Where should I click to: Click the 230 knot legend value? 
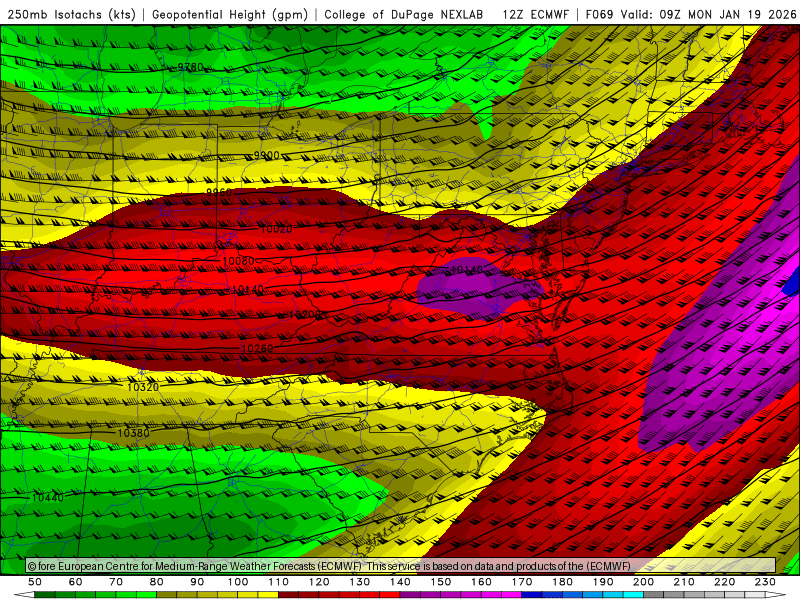point(765,582)
